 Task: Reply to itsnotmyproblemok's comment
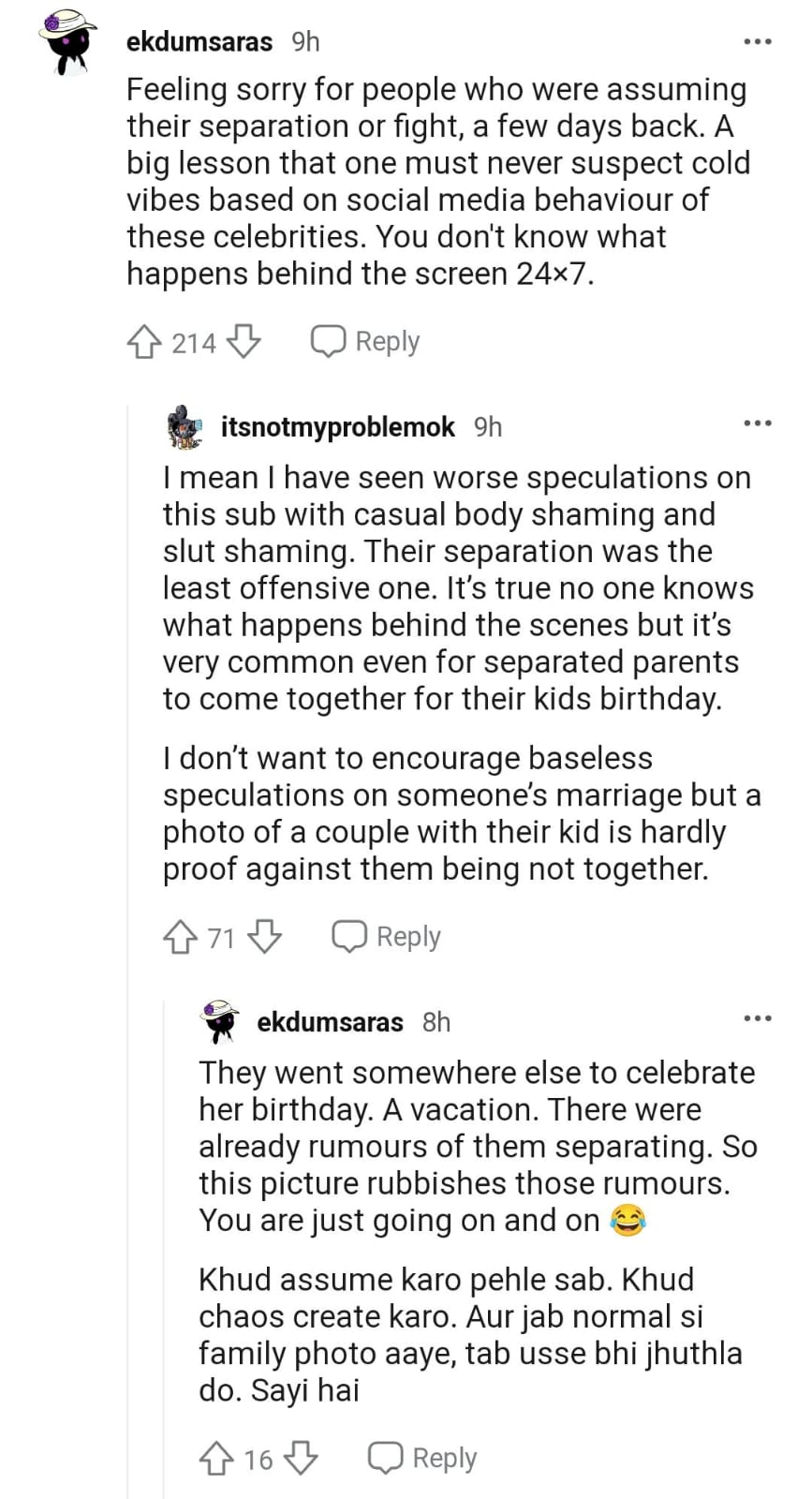[x=387, y=936]
